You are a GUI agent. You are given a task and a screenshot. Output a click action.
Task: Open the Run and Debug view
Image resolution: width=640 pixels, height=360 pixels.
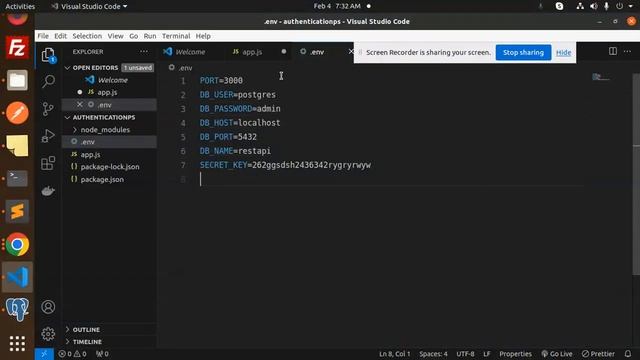click(x=48, y=136)
